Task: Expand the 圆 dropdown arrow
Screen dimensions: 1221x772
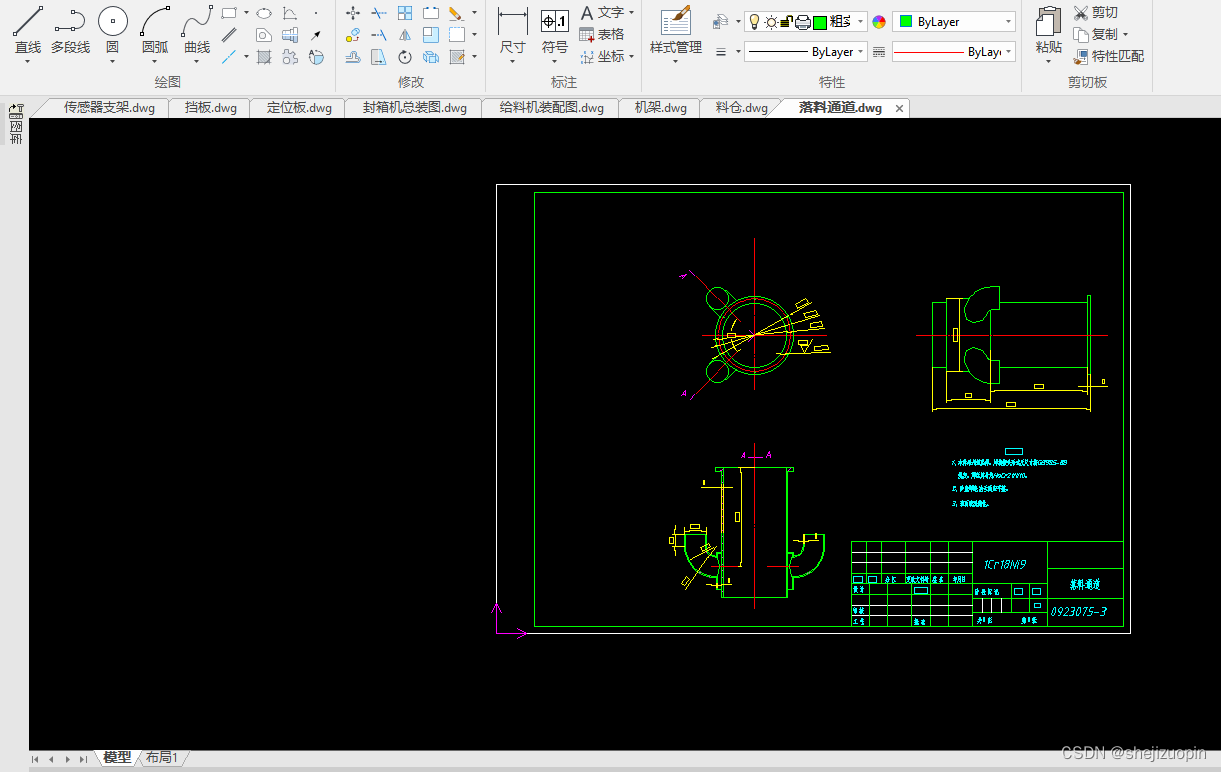Action: [112, 61]
